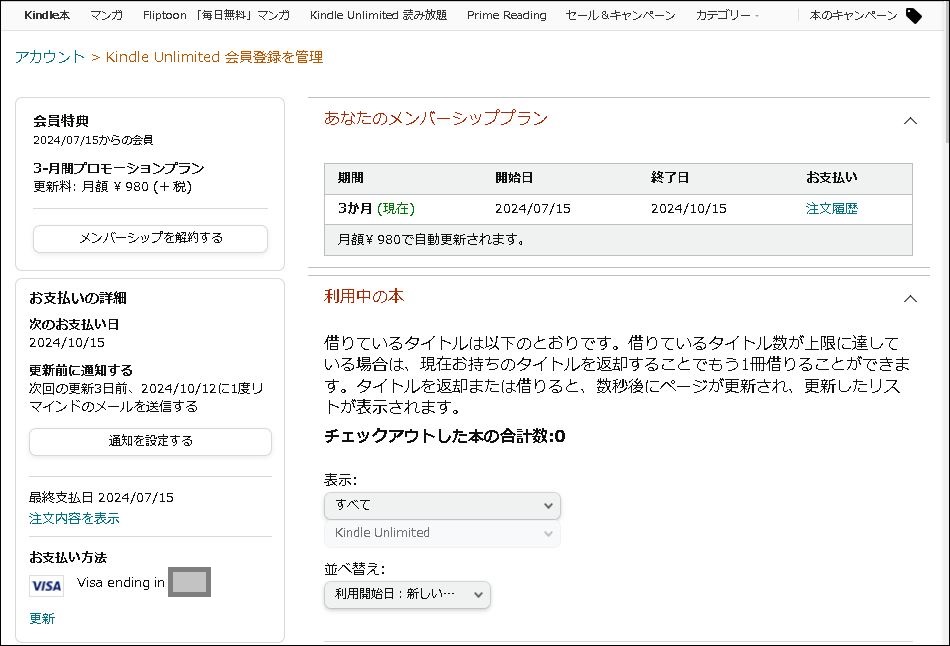The height and width of the screenshot is (646, 950).
Task: Collapse the あなたのメンバーシッププラン section
Action: coord(910,121)
